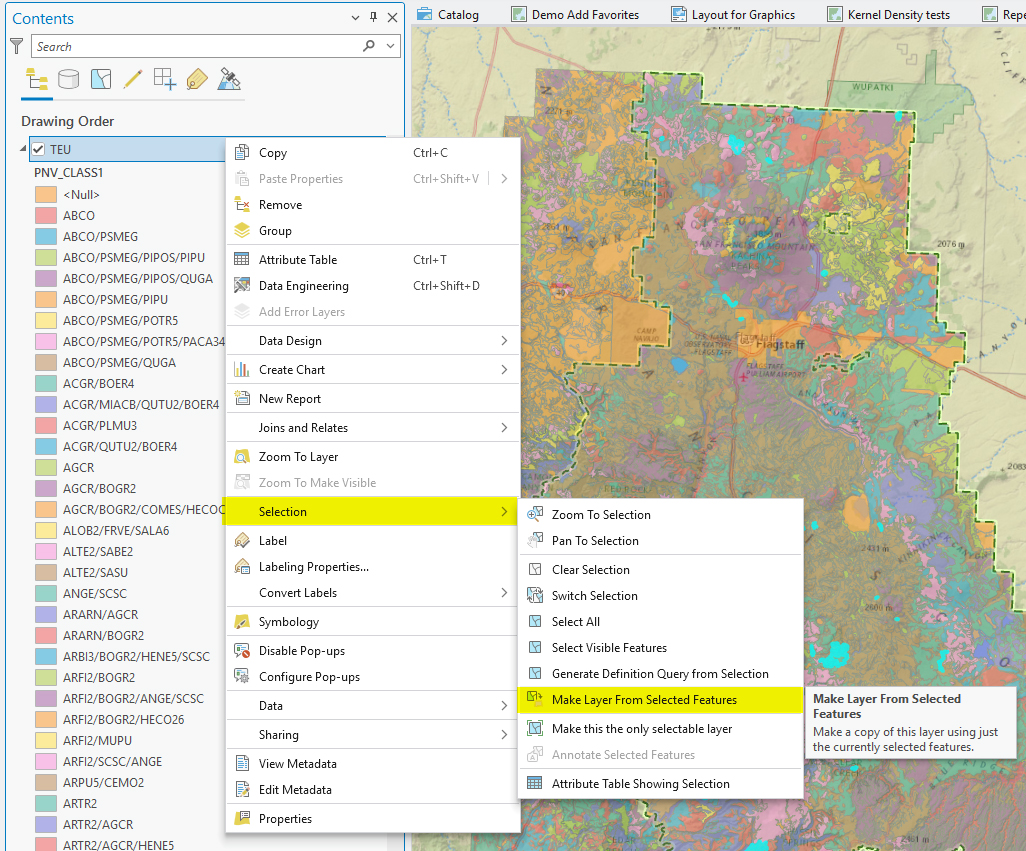Choose Make Layer From Selected Features
The image size is (1026, 851).
(660, 700)
